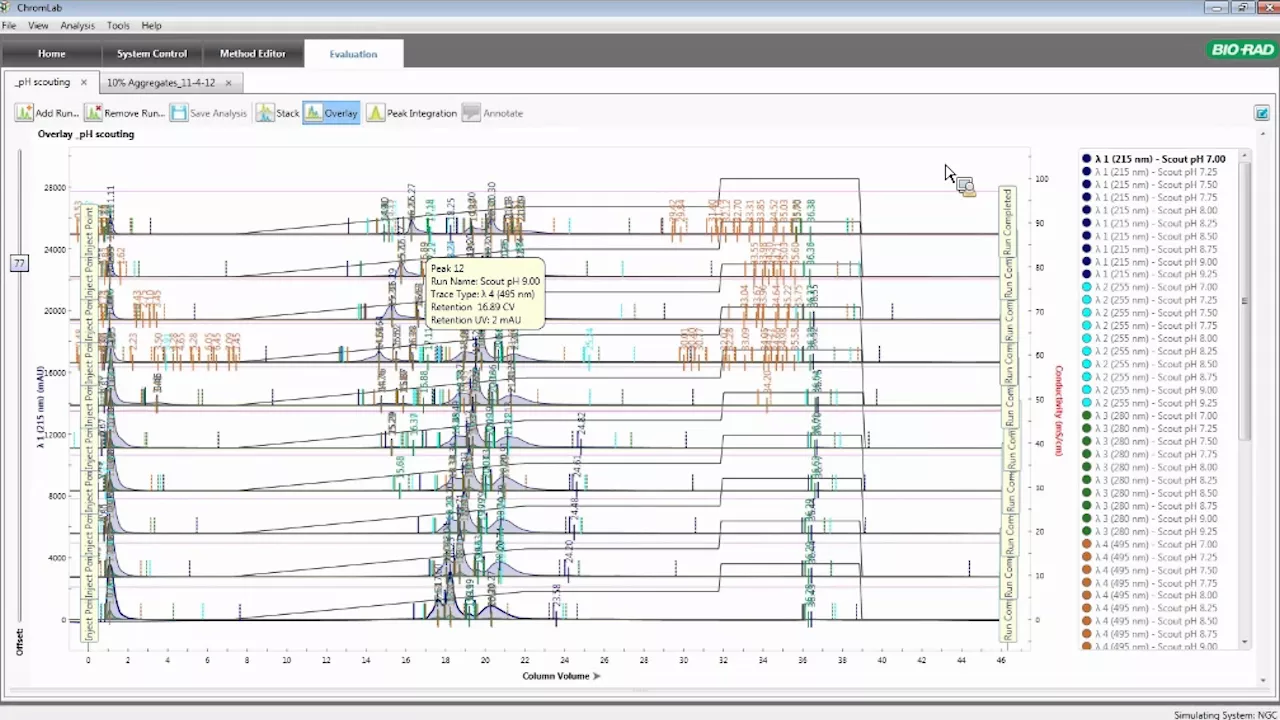
Task: Click the λ 1 (215 nm) (mAU) axis label
Action: coord(41,407)
